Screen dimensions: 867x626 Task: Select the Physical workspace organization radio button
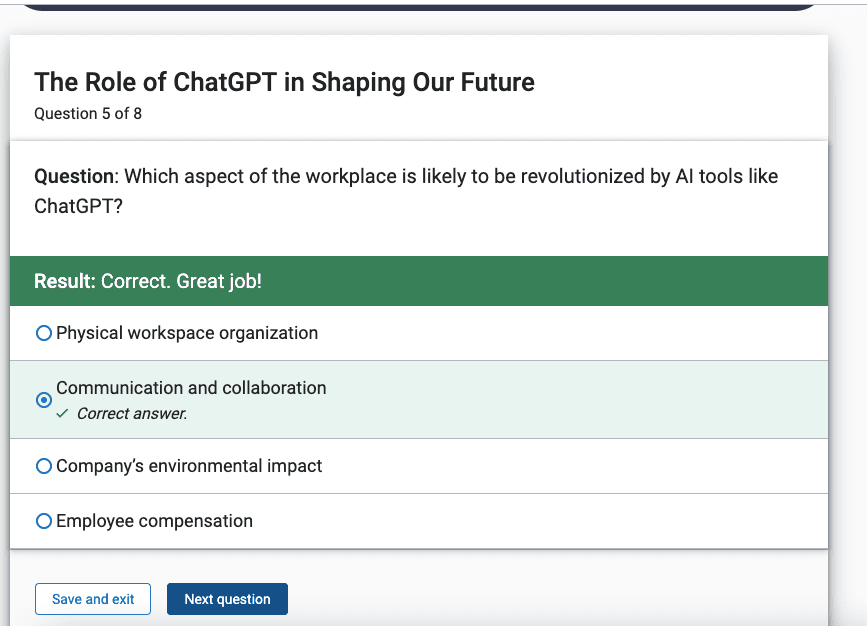[x=44, y=333]
